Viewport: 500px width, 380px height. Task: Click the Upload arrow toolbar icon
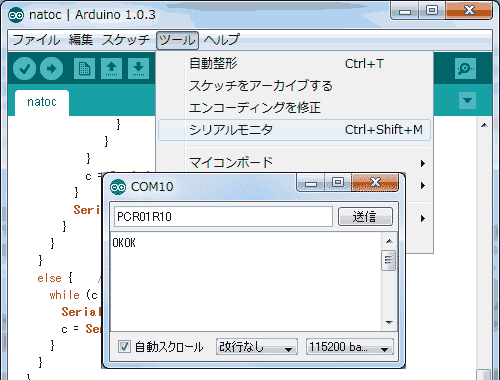click(51, 69)
